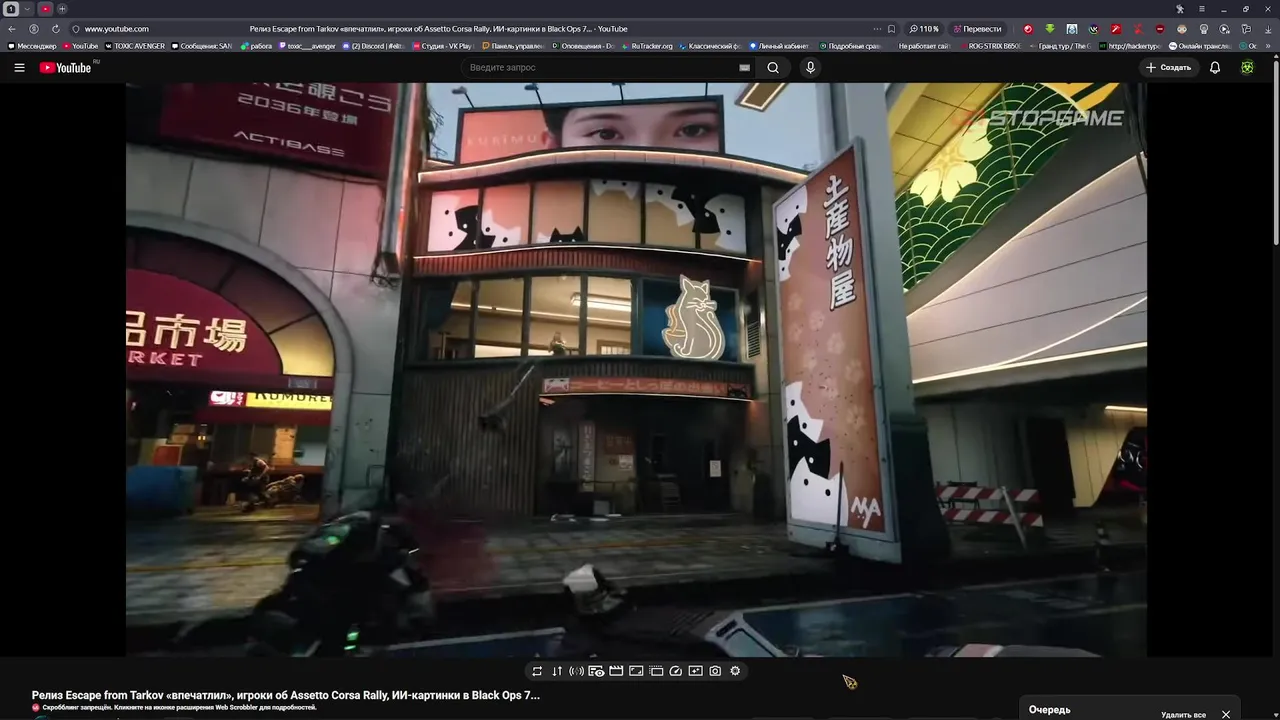This screenshot has height=720, width=1280.
Task: Open YouTube hamburger guide menu
Action: pyautogui.click(x=19, y=67)
